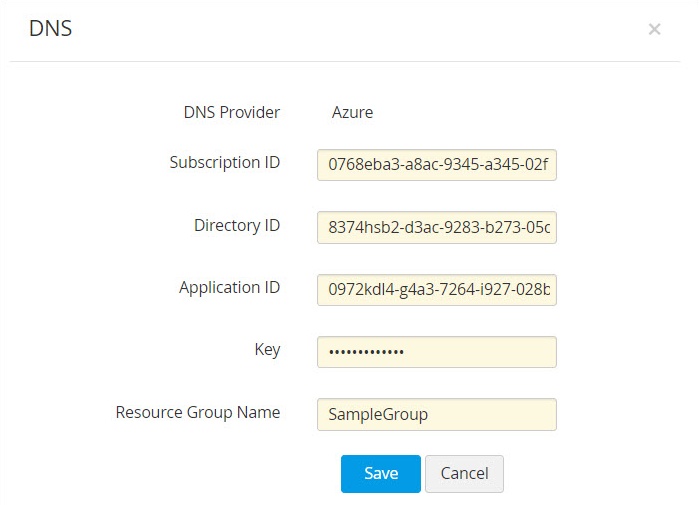Click the 8374hsb2 value in Directory ID
This screenshot has height=505, width=699.
coord(360,228)
